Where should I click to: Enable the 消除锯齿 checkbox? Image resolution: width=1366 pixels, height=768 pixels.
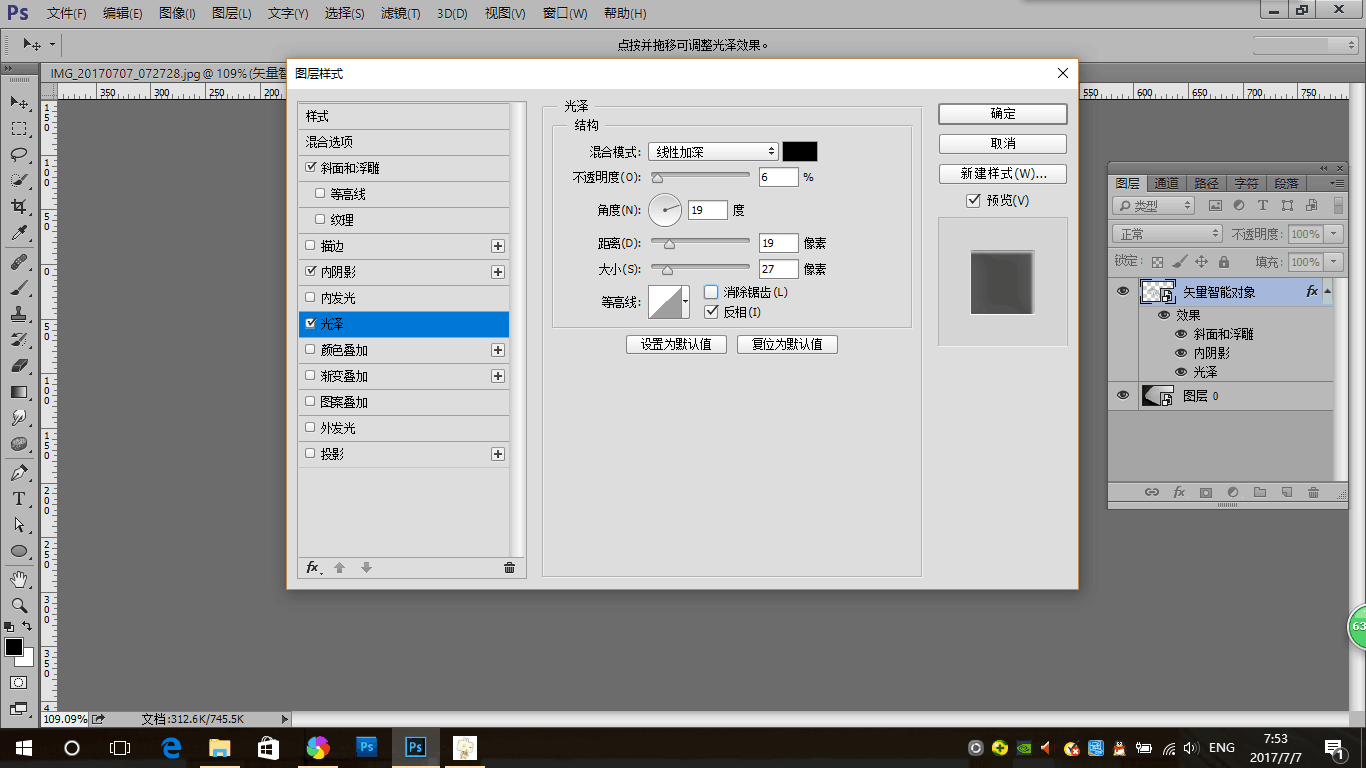tap(711, 292)
